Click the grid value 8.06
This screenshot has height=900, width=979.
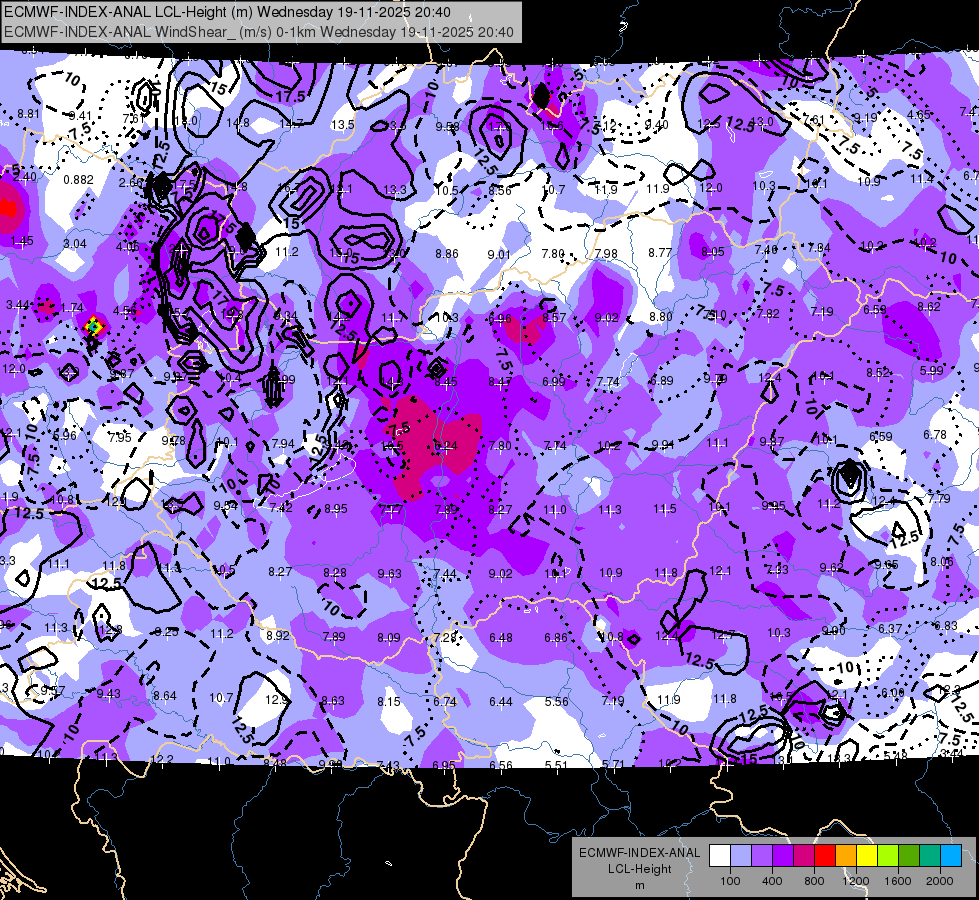[x=942, y=561]
